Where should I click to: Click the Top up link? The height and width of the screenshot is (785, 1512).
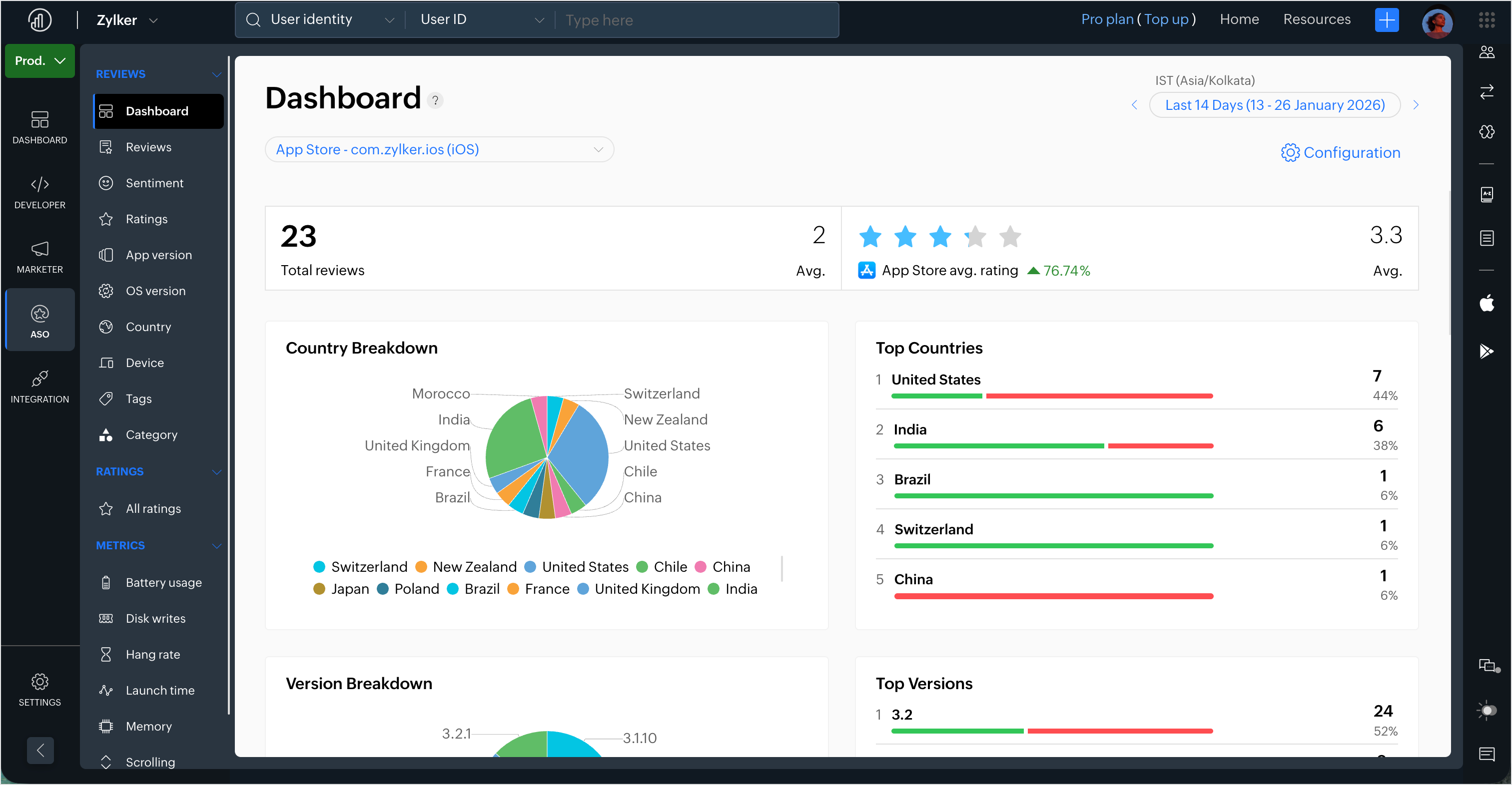[1166, 19]
